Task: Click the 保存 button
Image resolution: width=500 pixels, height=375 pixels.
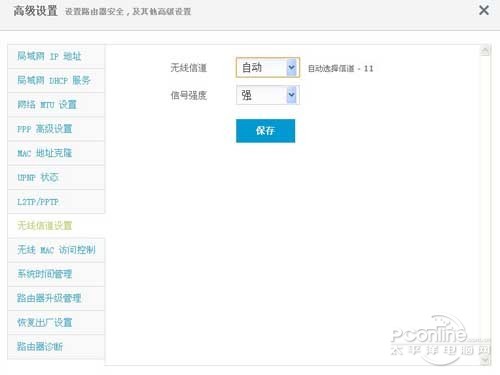Action: coord(265,131)
